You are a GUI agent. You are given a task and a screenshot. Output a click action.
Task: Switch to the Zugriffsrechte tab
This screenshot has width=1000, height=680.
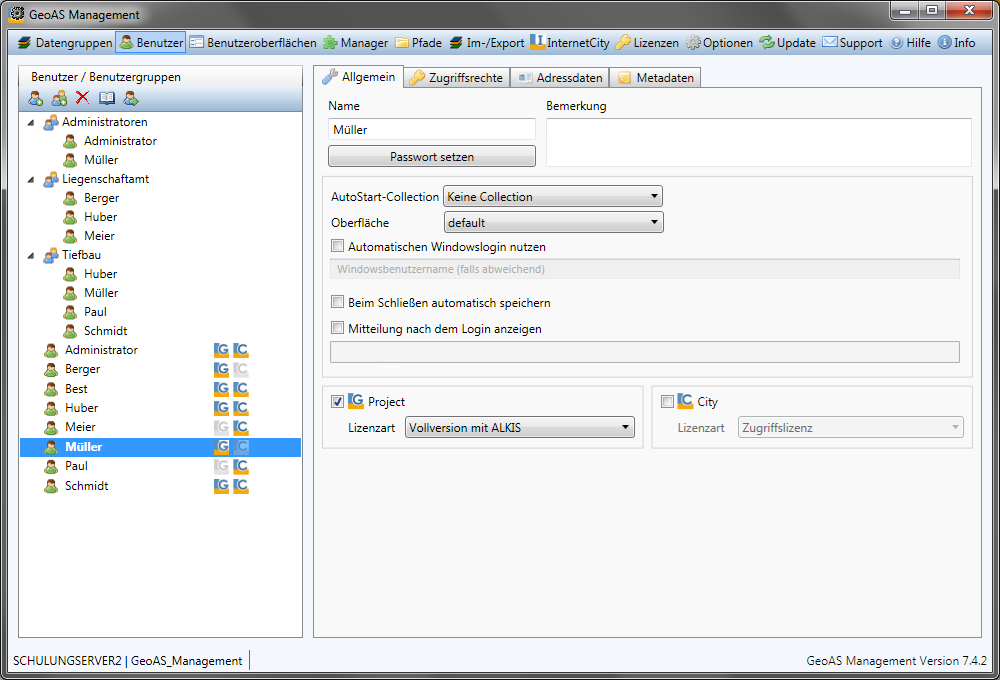(456, 78)
